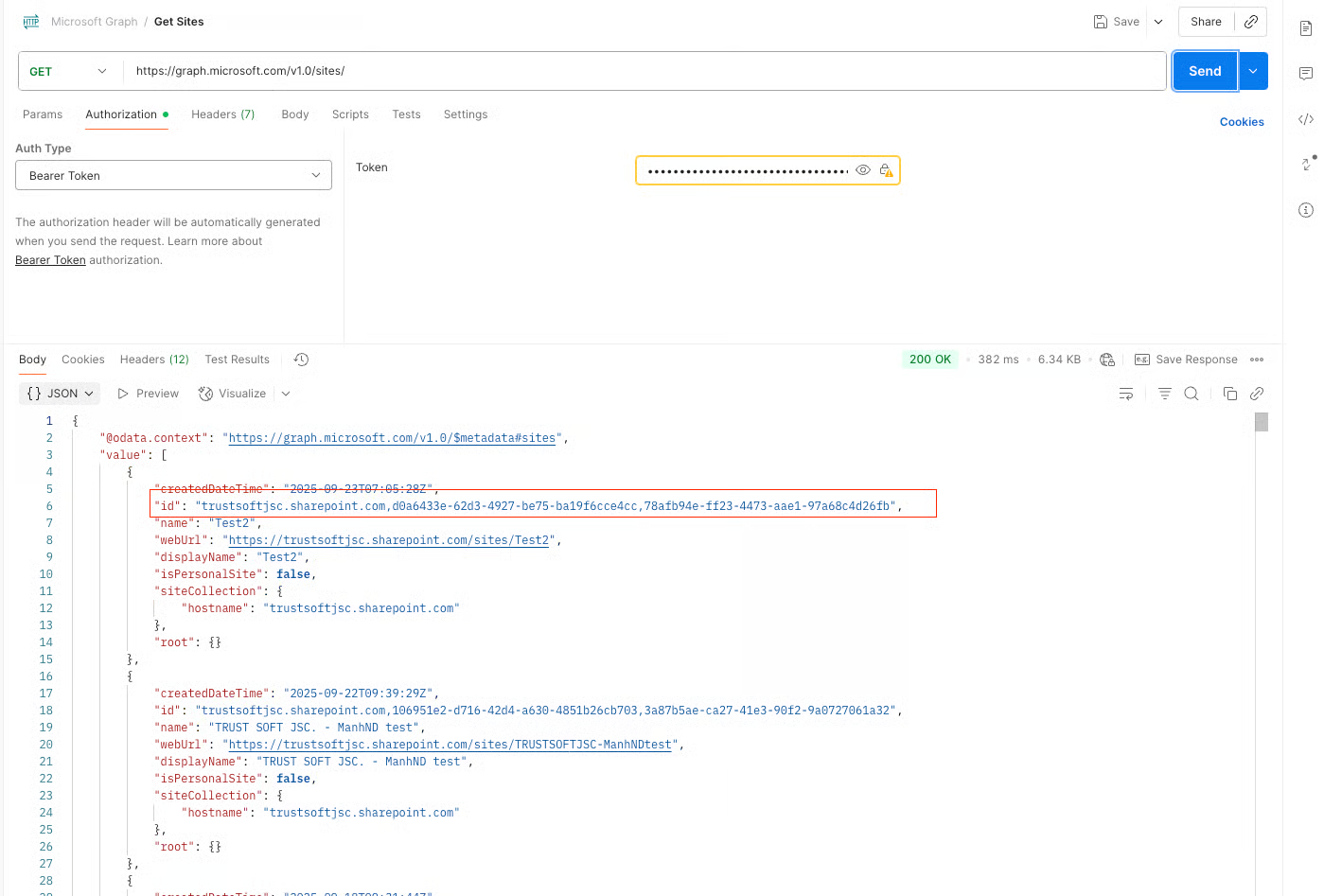Switch to the Headers (7) request tab

pyautogui.click(x=222, y=114)
